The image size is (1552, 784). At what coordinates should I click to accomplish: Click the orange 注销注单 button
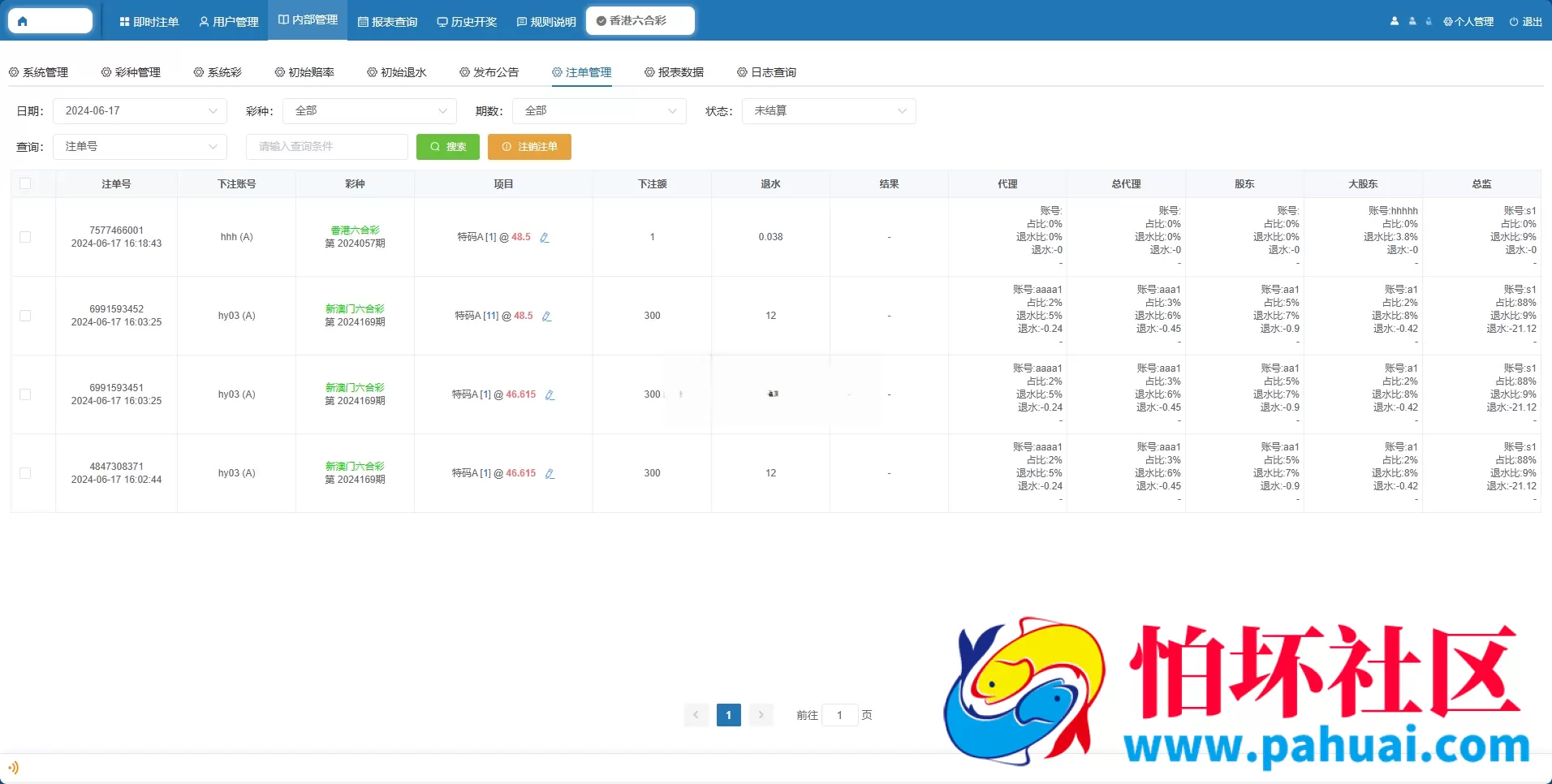529,147
